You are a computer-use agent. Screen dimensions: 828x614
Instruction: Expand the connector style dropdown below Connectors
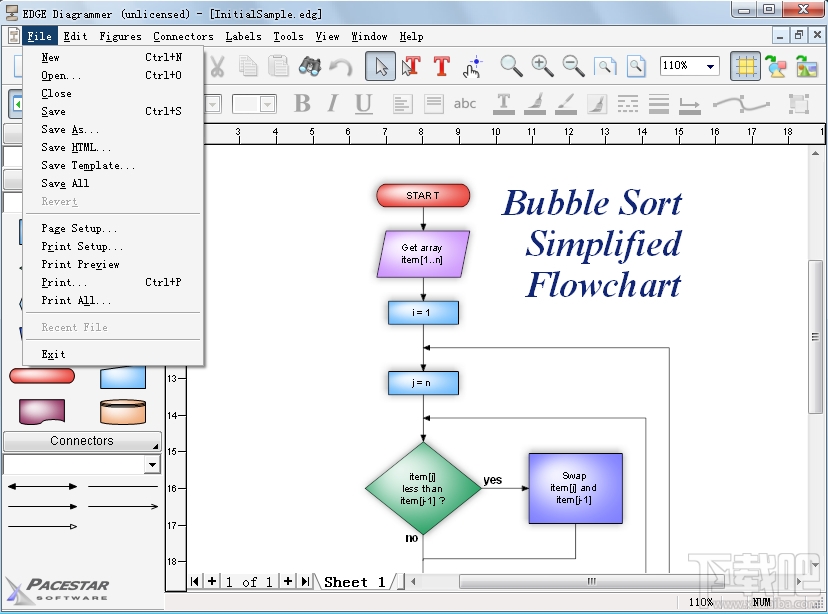154,464
